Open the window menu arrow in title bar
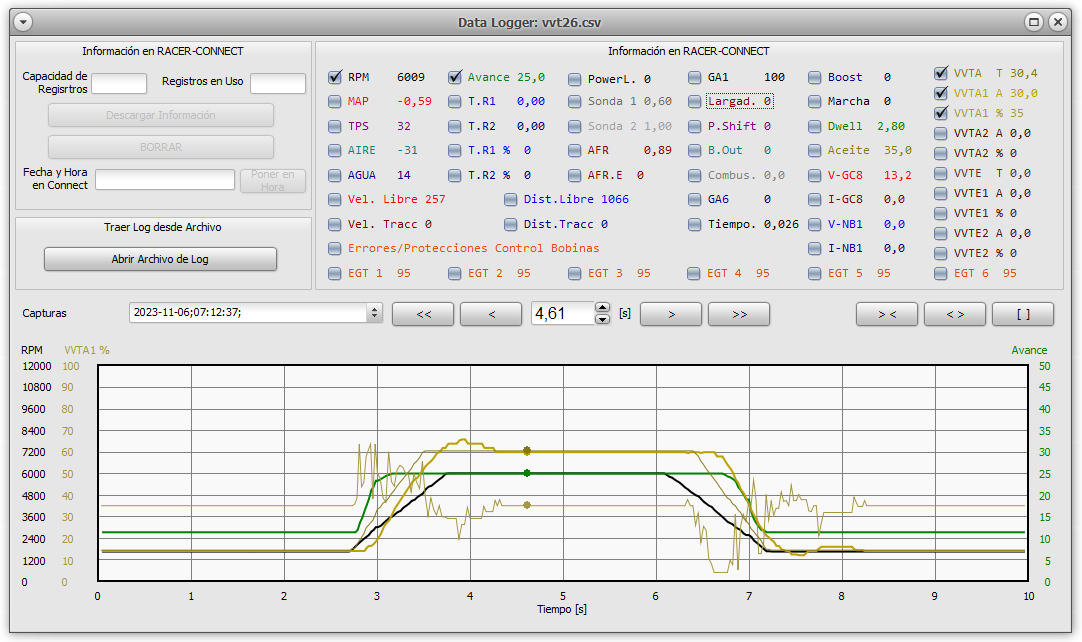This screenshot has height=642, width=1082. click(x=23, y=22)
